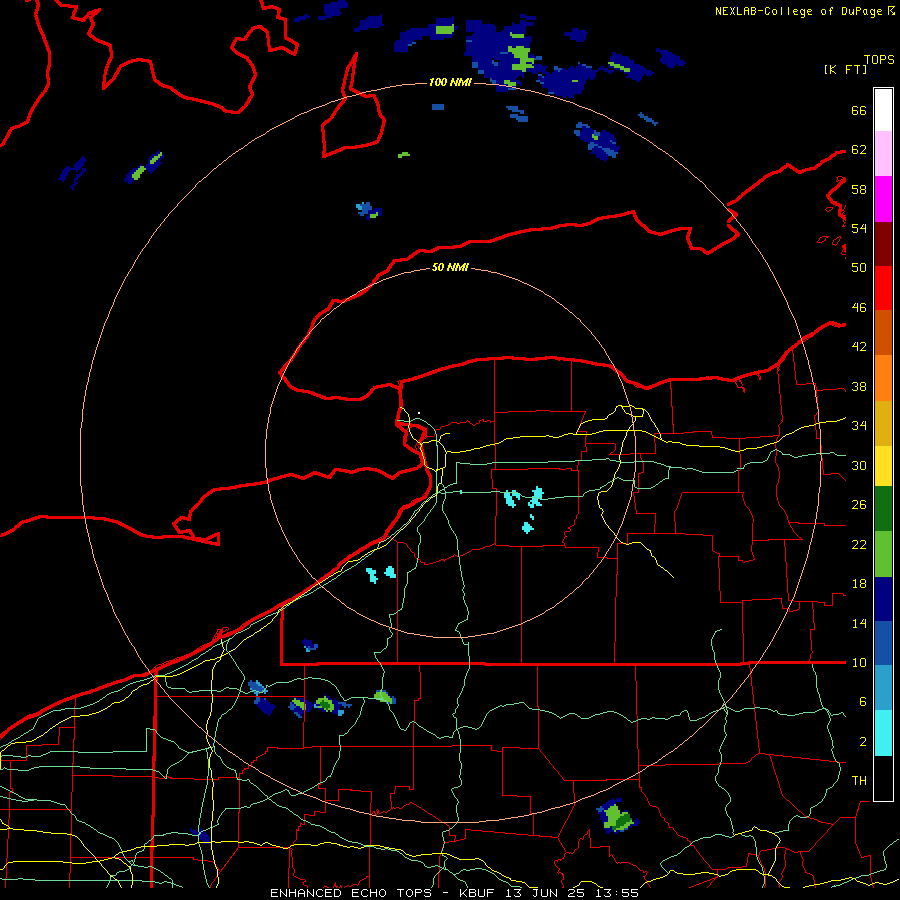Screen dimensions: 900x900
Task: Click the Enhanced Echo Tops KBUF caption
Action: (454, 893)
